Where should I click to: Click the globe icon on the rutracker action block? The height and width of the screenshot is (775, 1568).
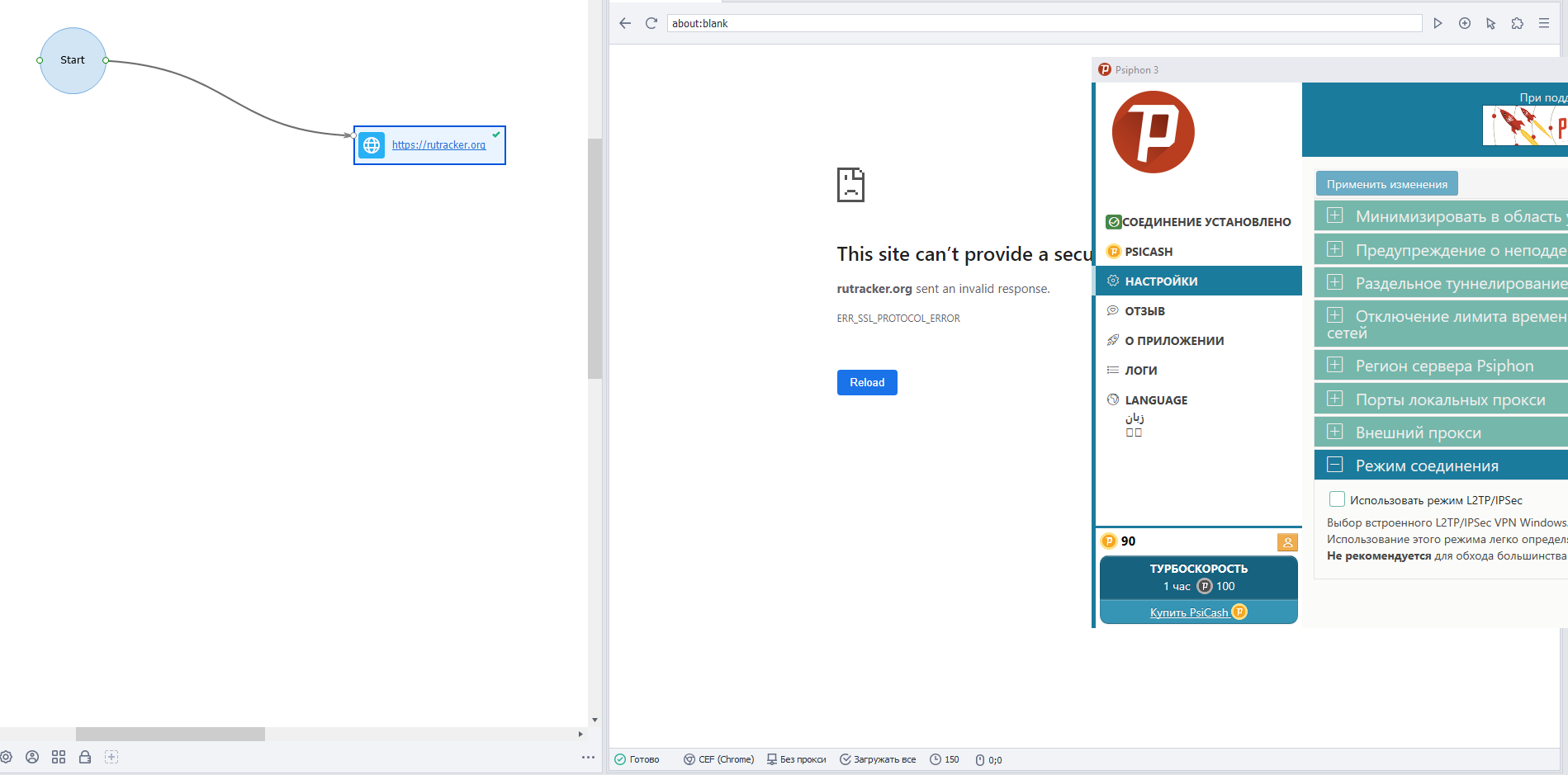coord(372,145)
